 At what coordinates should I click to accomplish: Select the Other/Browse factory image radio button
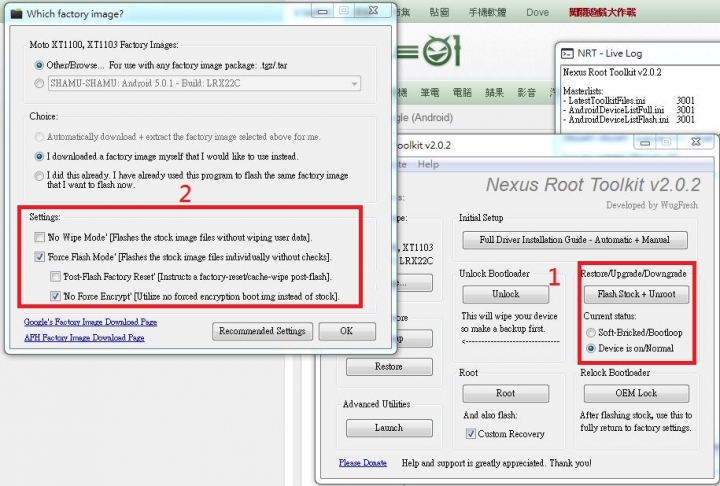coord(39,65)
